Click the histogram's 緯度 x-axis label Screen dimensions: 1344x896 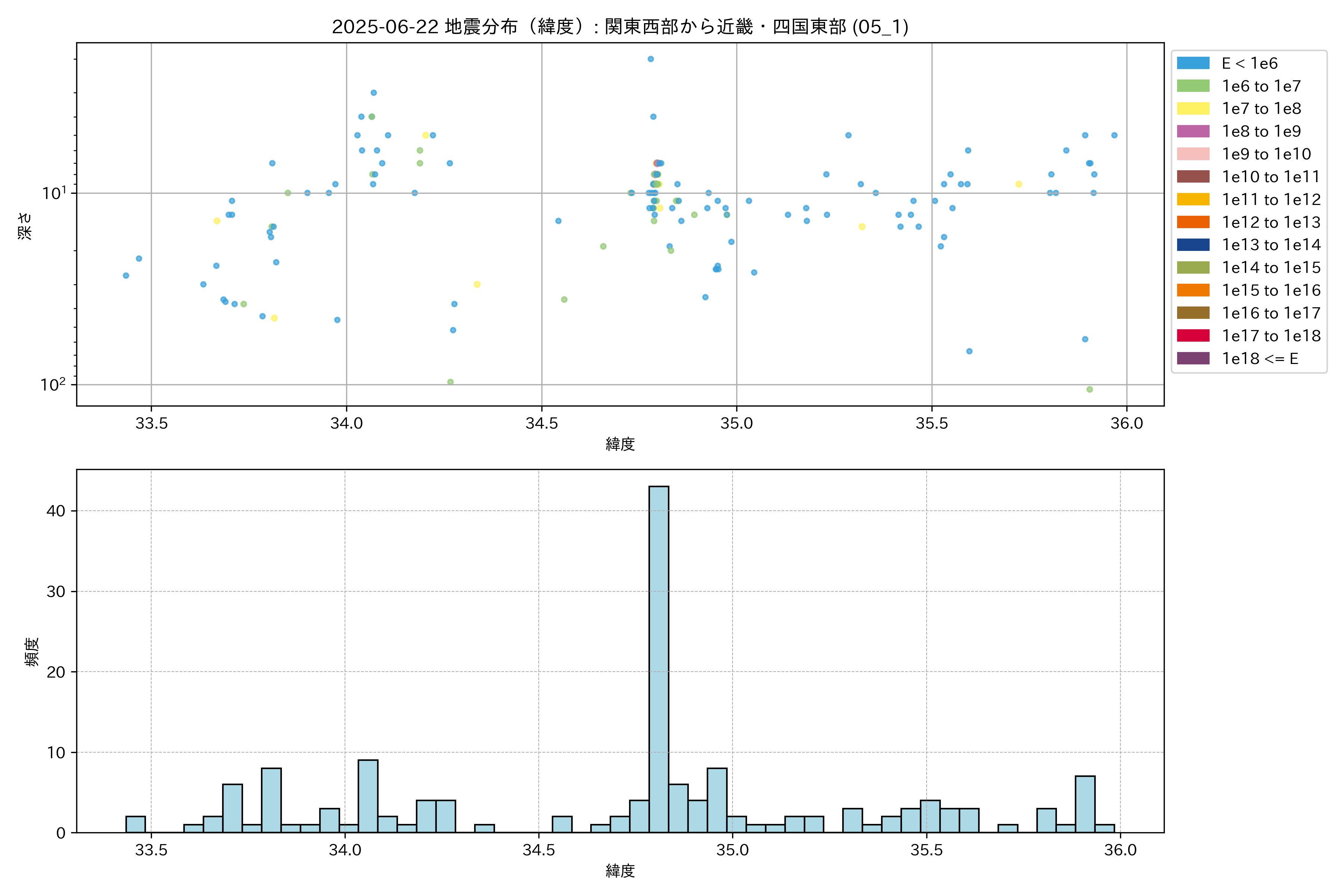tap(620, 871)
